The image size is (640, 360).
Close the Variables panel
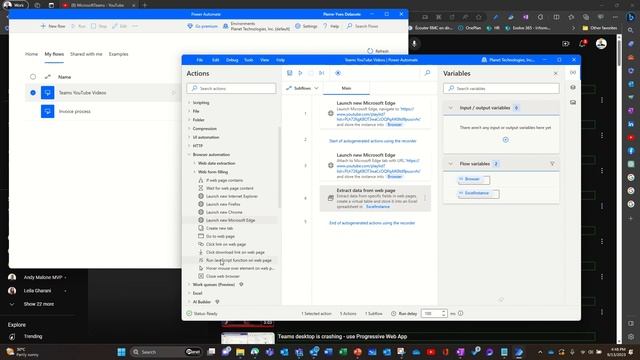point(556,73)
